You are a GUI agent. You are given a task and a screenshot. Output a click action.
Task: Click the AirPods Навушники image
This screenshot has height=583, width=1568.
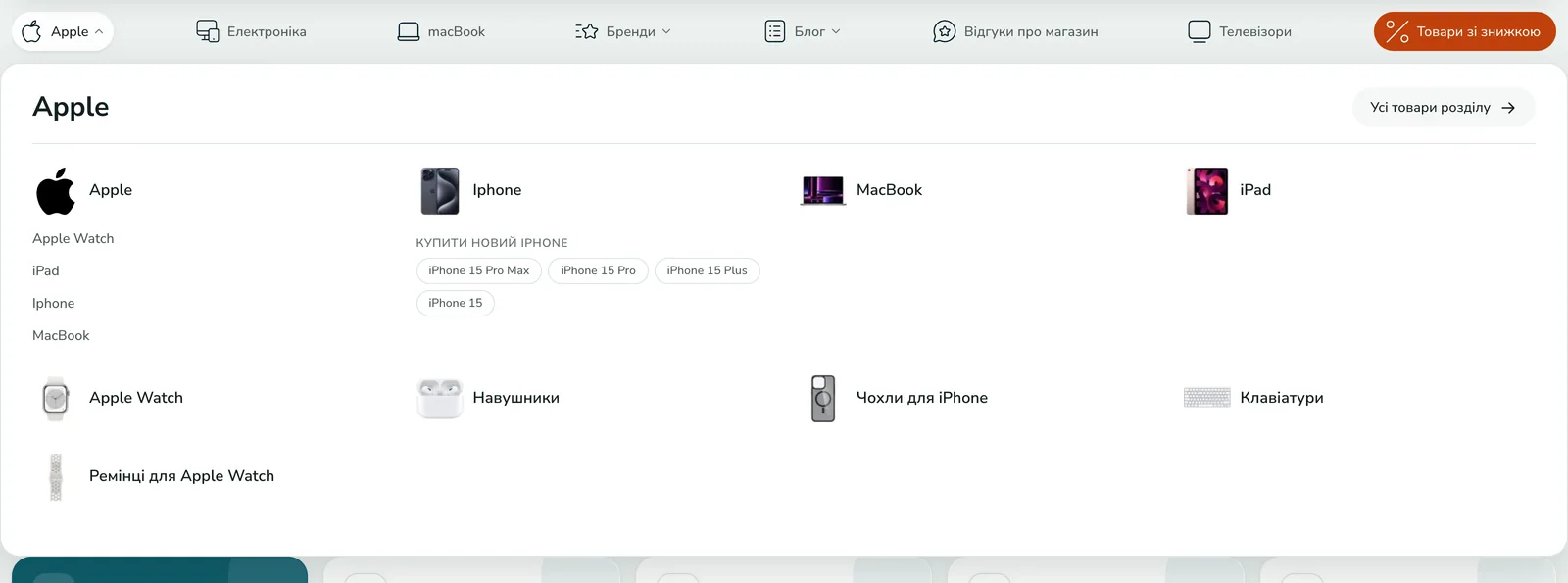(440, 399)
